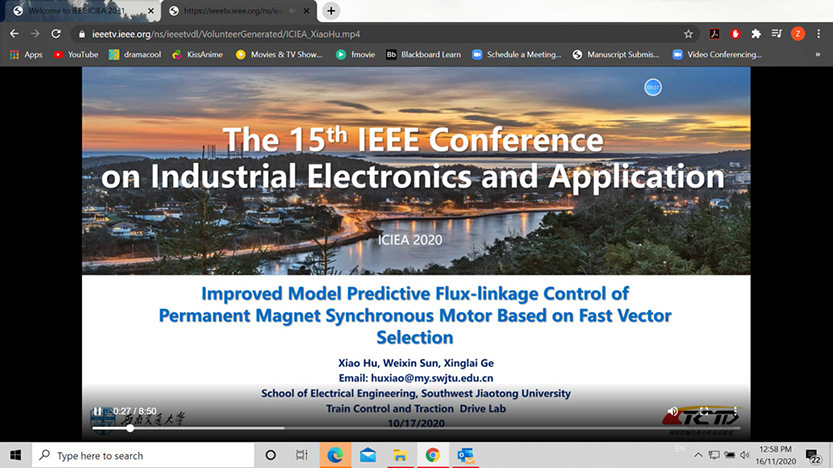Image resolution: width=833 pixels, height=468 pixels.
Task: Open Task View on the taskbar
Action: click(302, 455)
